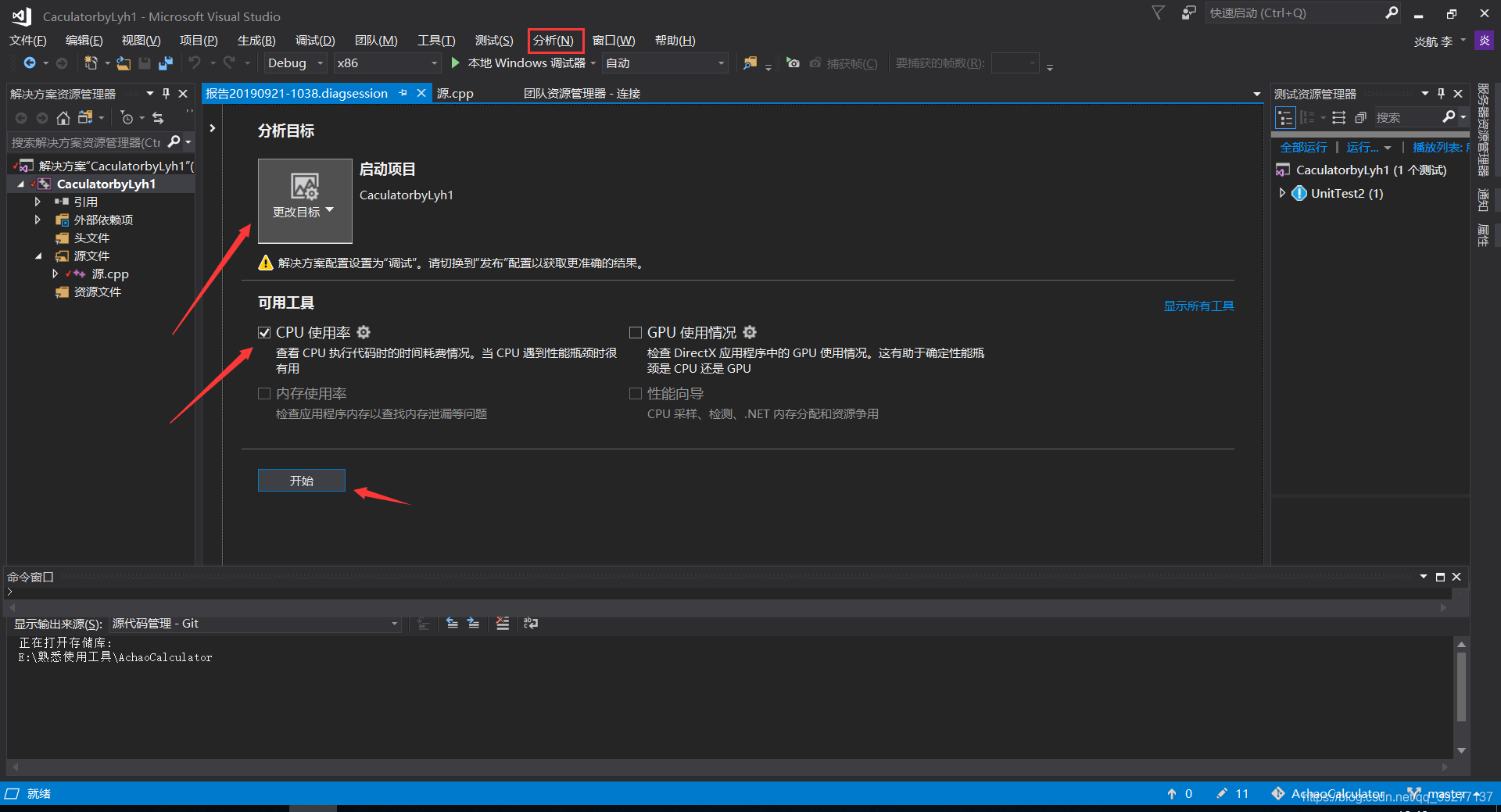Screen dimensions: 1501x812
Task: Open the 显示输出来源 Git dropdown
Action: [x=255, y=623]
